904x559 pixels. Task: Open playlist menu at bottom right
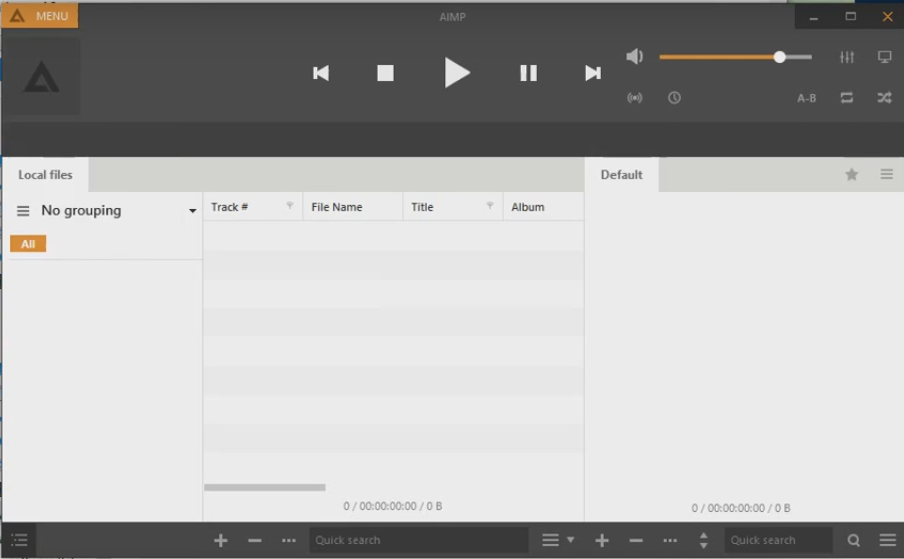tap(887, 541)
